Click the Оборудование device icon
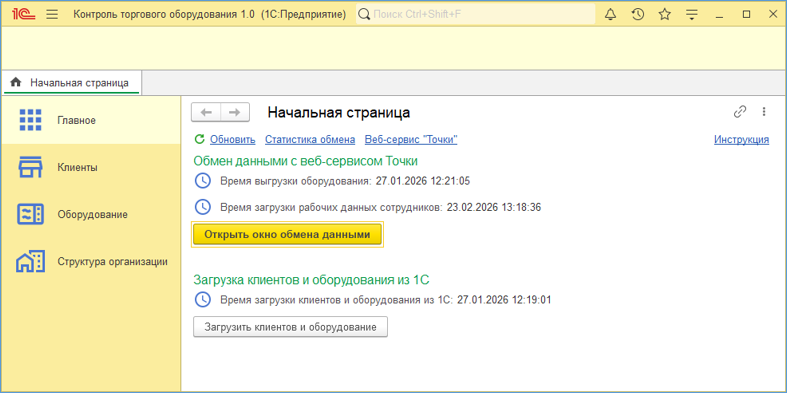 pos(31,214)
